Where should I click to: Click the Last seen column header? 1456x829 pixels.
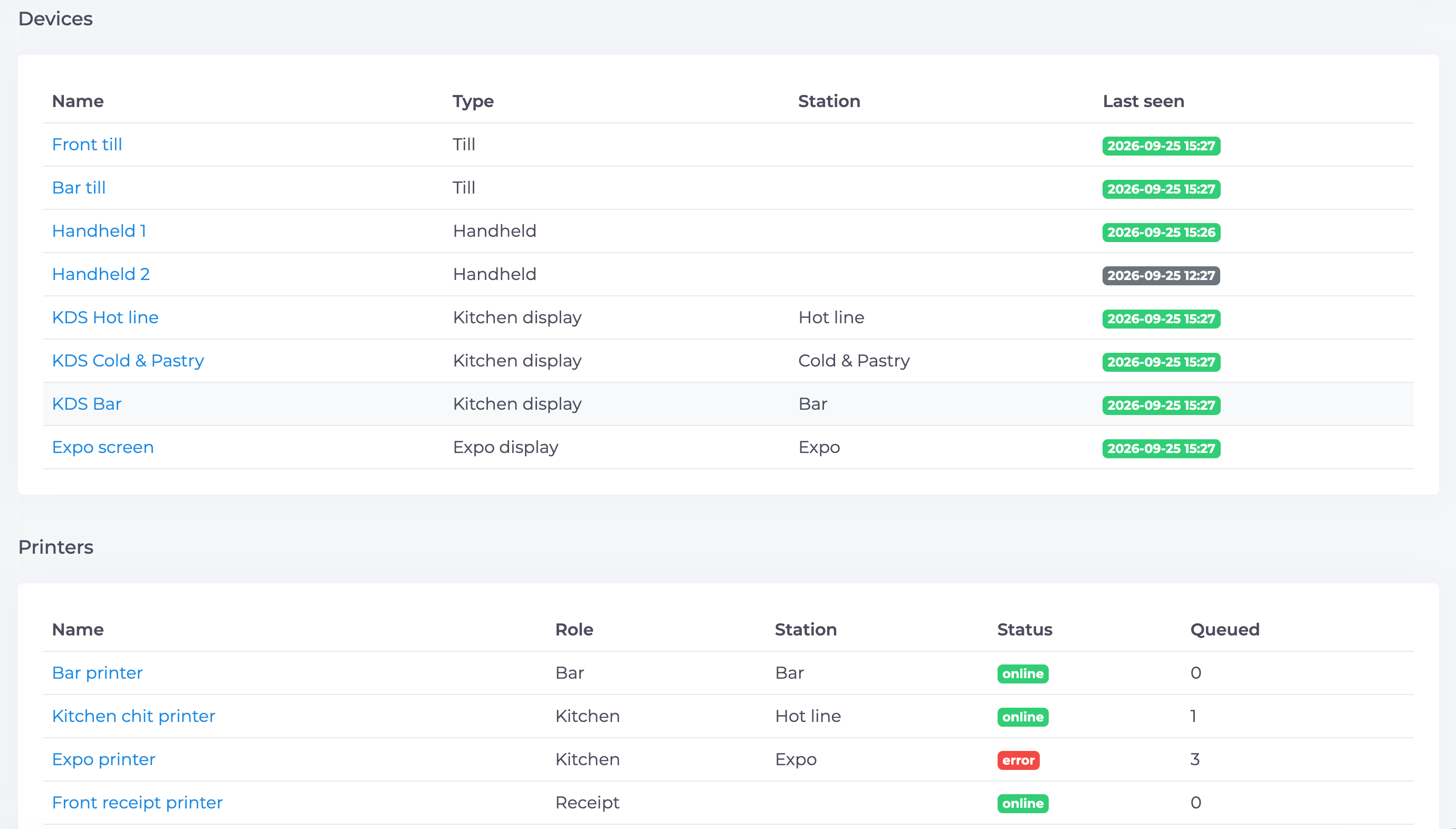(x=1143, y=101)
